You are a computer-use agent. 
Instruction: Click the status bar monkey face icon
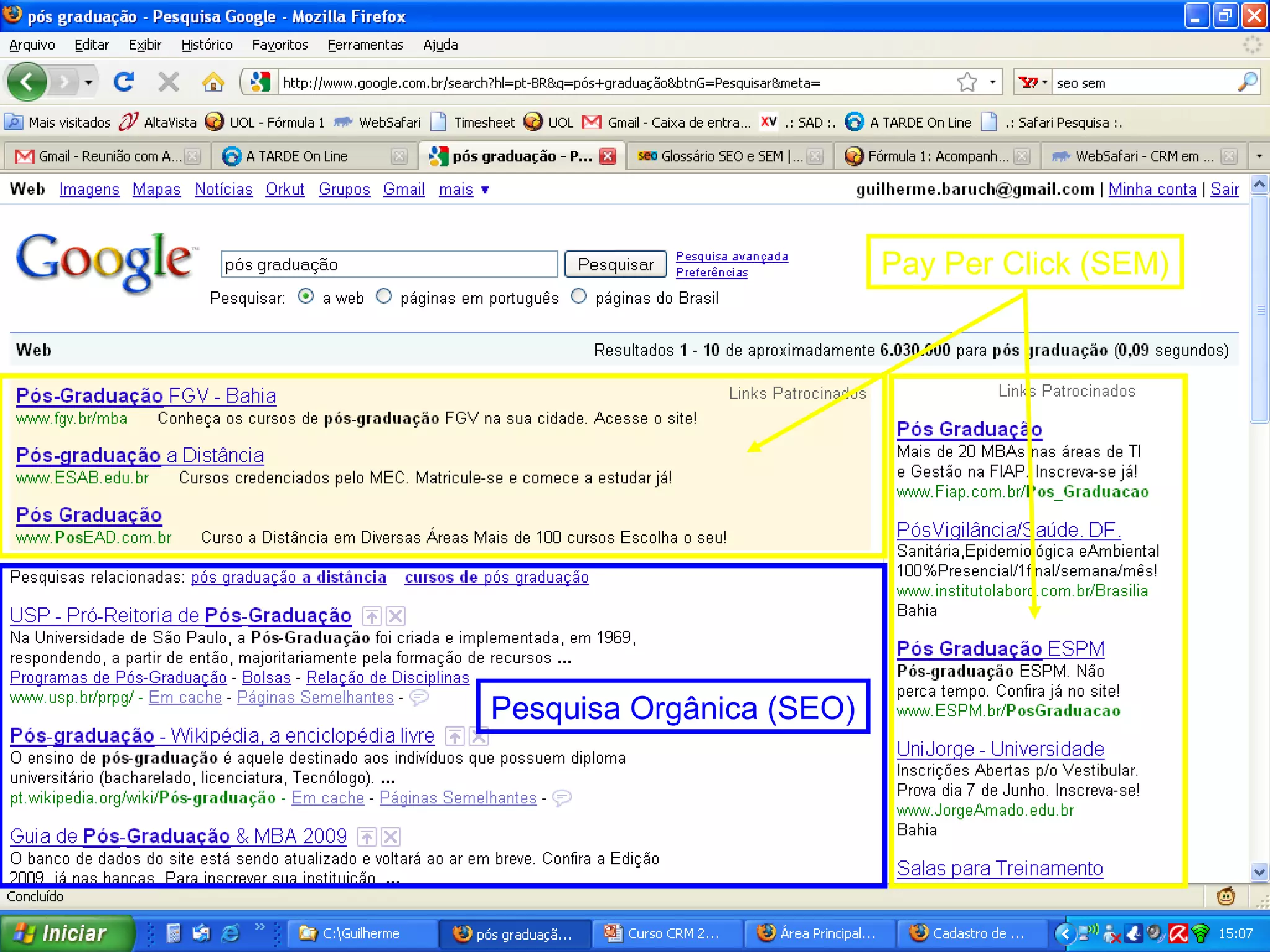point(1226,896)
